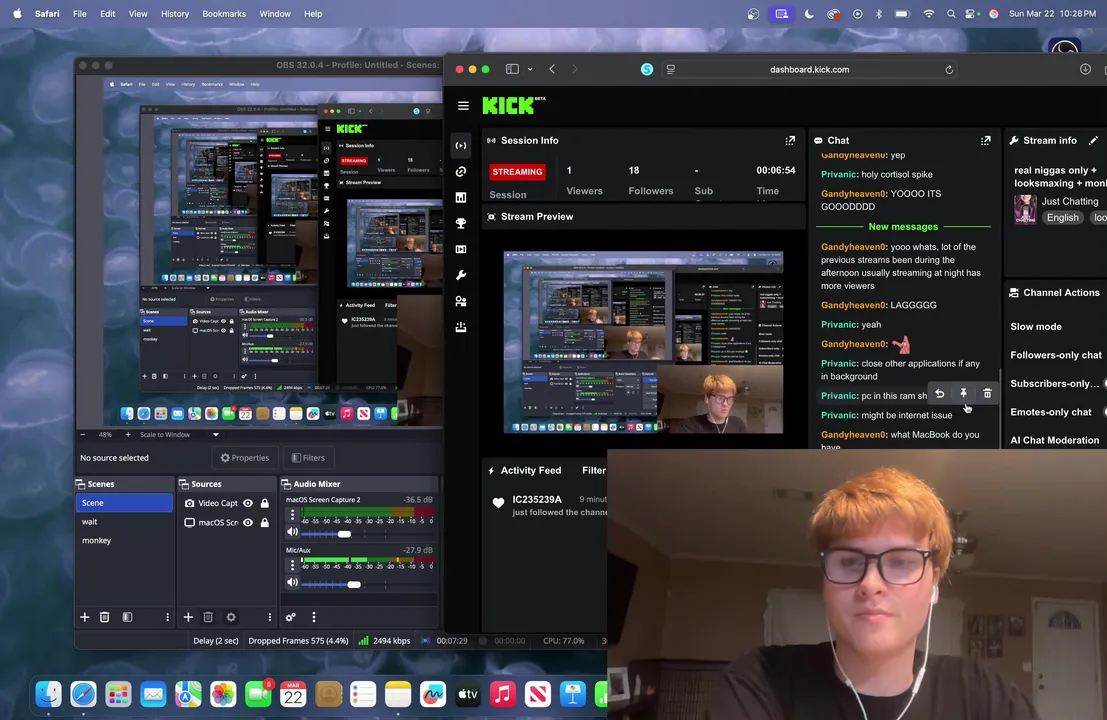Viewport: 1107px width, 720px height.
Task: Open source properties gear in Sources panel
Action: [231, 617]
